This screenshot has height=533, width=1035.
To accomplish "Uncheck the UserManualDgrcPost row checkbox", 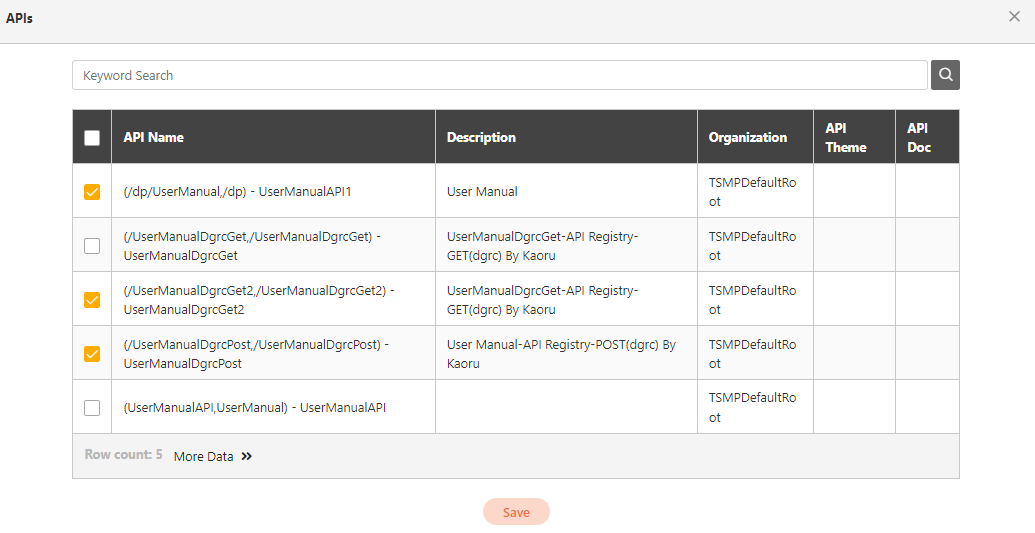I will point(92,354).
